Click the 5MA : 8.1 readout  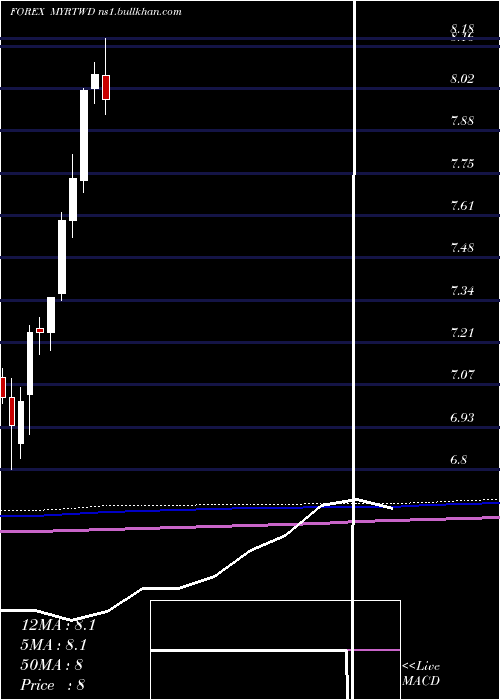[x=54, y=645]
